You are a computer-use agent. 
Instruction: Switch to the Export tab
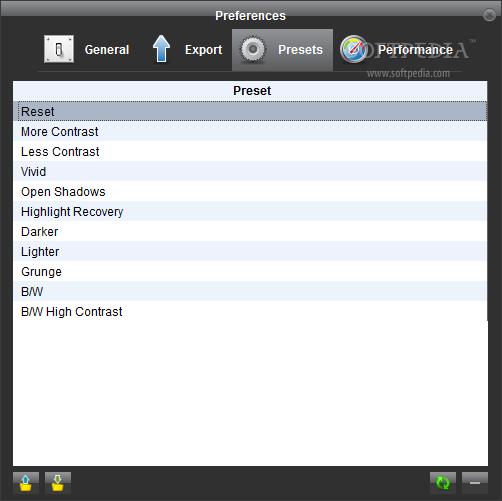click(x=187, y=50)
